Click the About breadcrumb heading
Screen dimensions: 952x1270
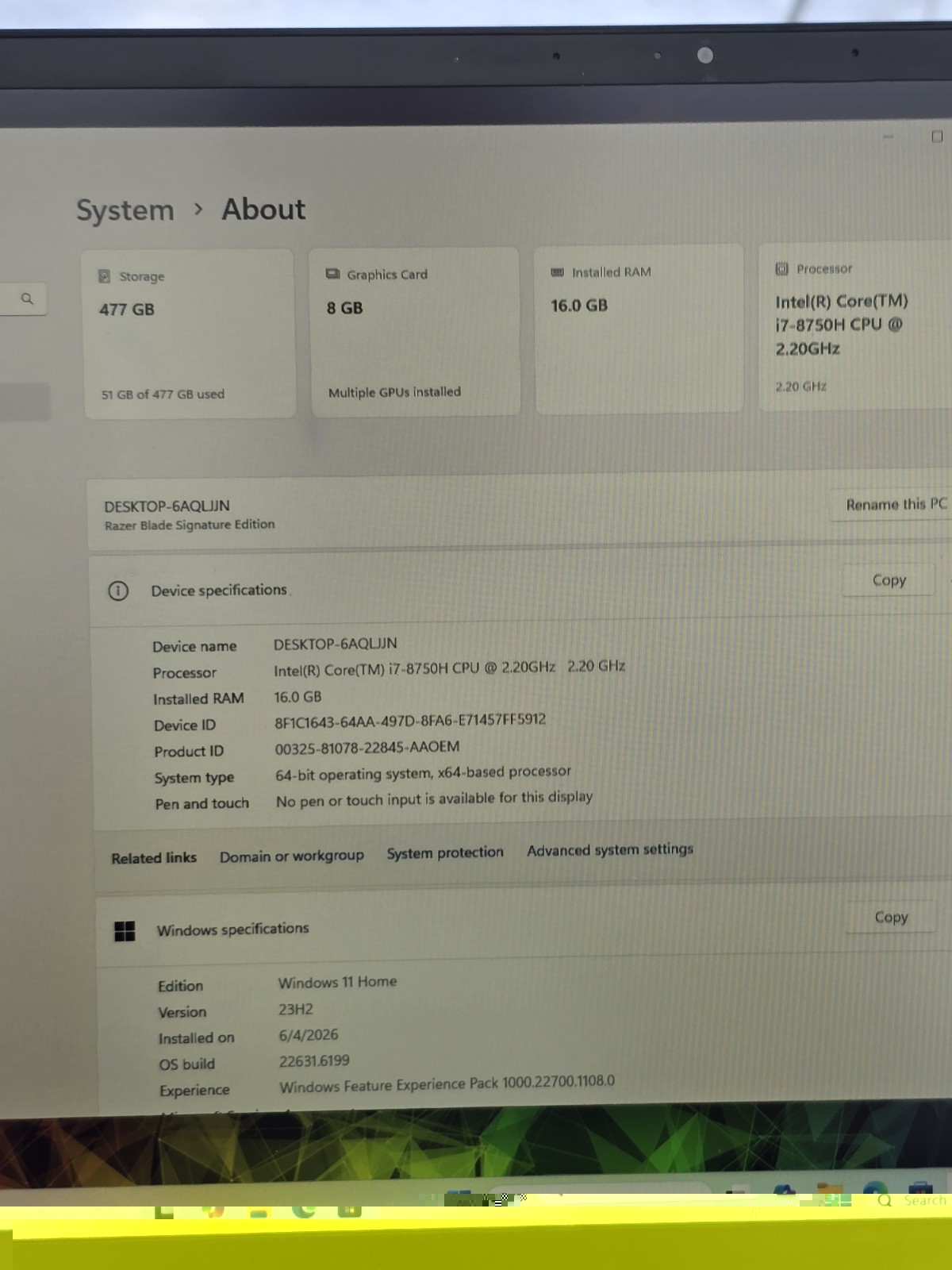click(x=263, y=210)
